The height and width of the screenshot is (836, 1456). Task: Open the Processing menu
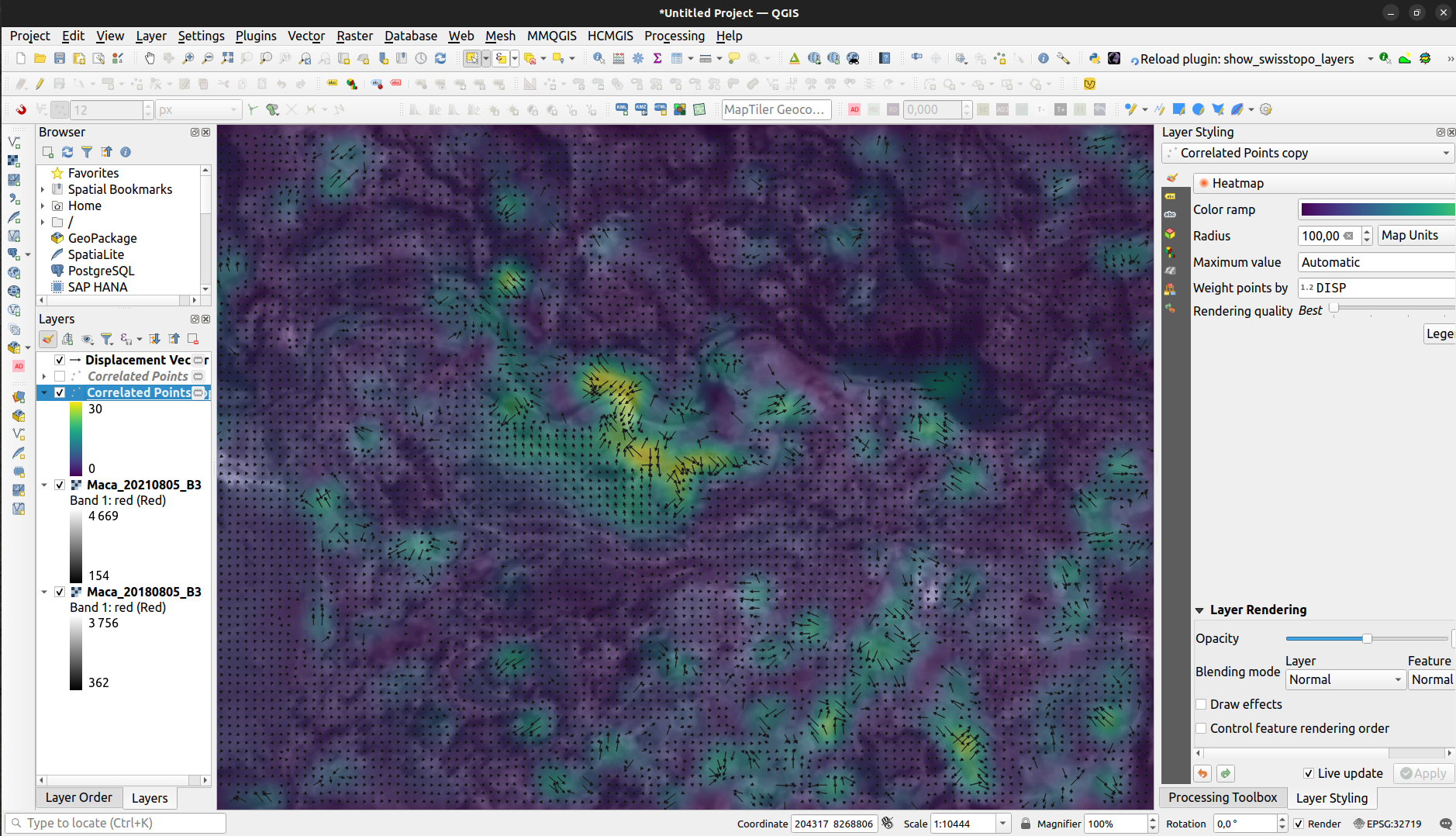coord(674,36)
